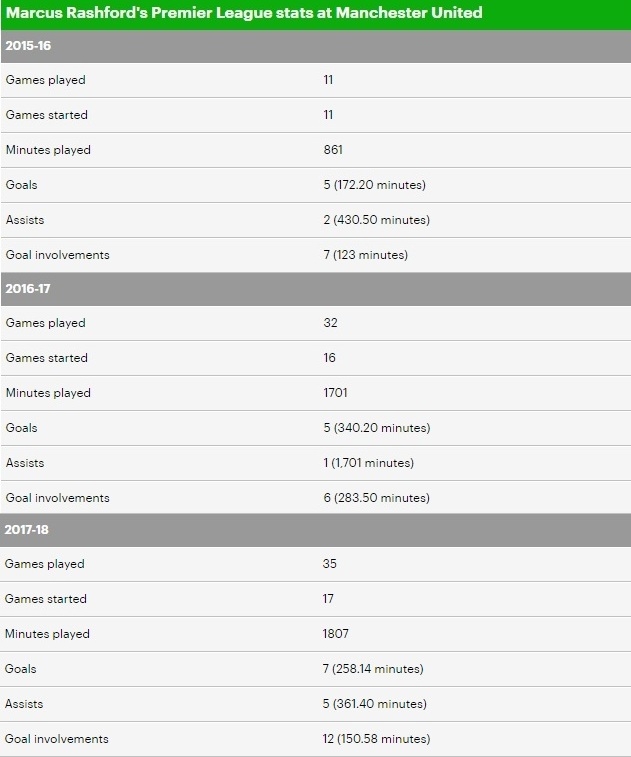This screenshot has width=631, height=757.
Task: Select the '2 (430.50 minutes)' assists cell
Action: pos(376,220)
